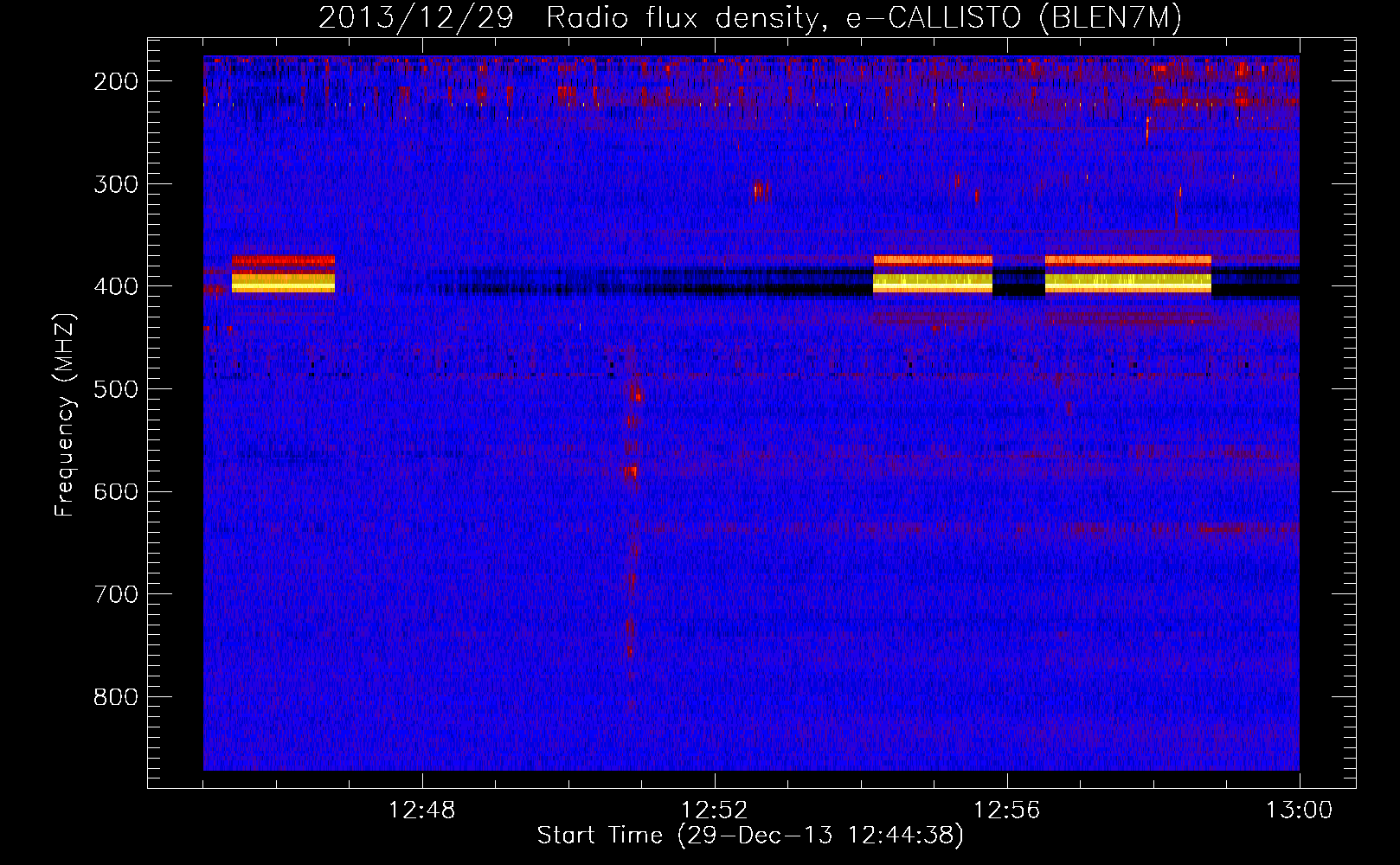Viewport: 1400px width, 865px height.
Task: Click the 12:52 time tick label
Action: (x=715, y=811)
